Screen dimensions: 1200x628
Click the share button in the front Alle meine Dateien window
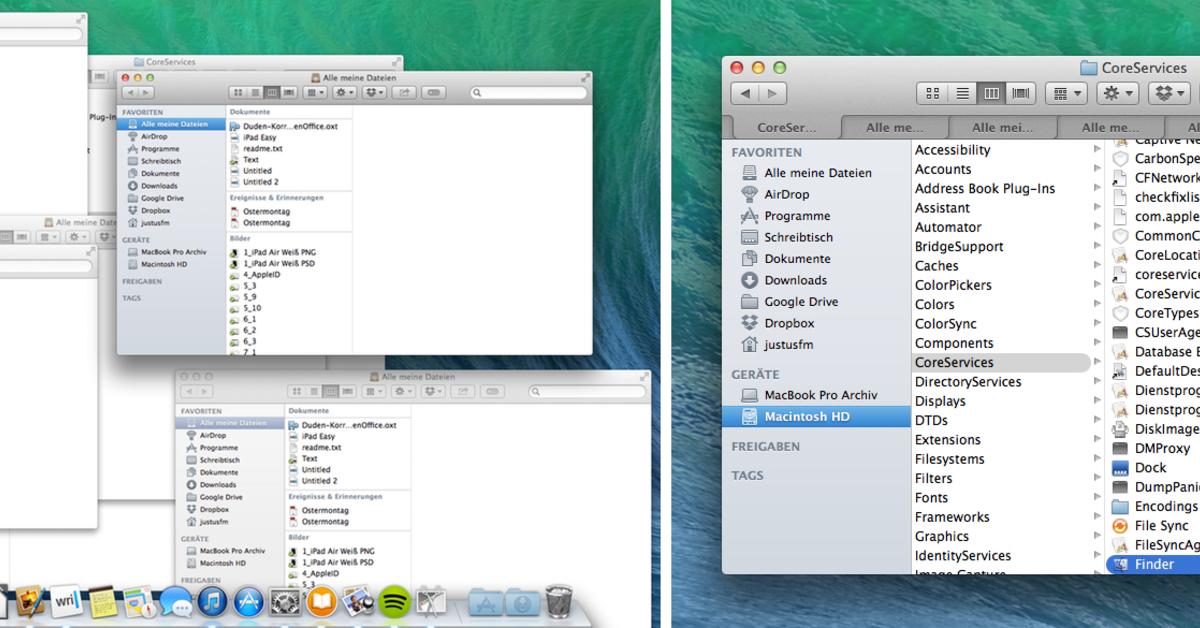pos(405,92)
